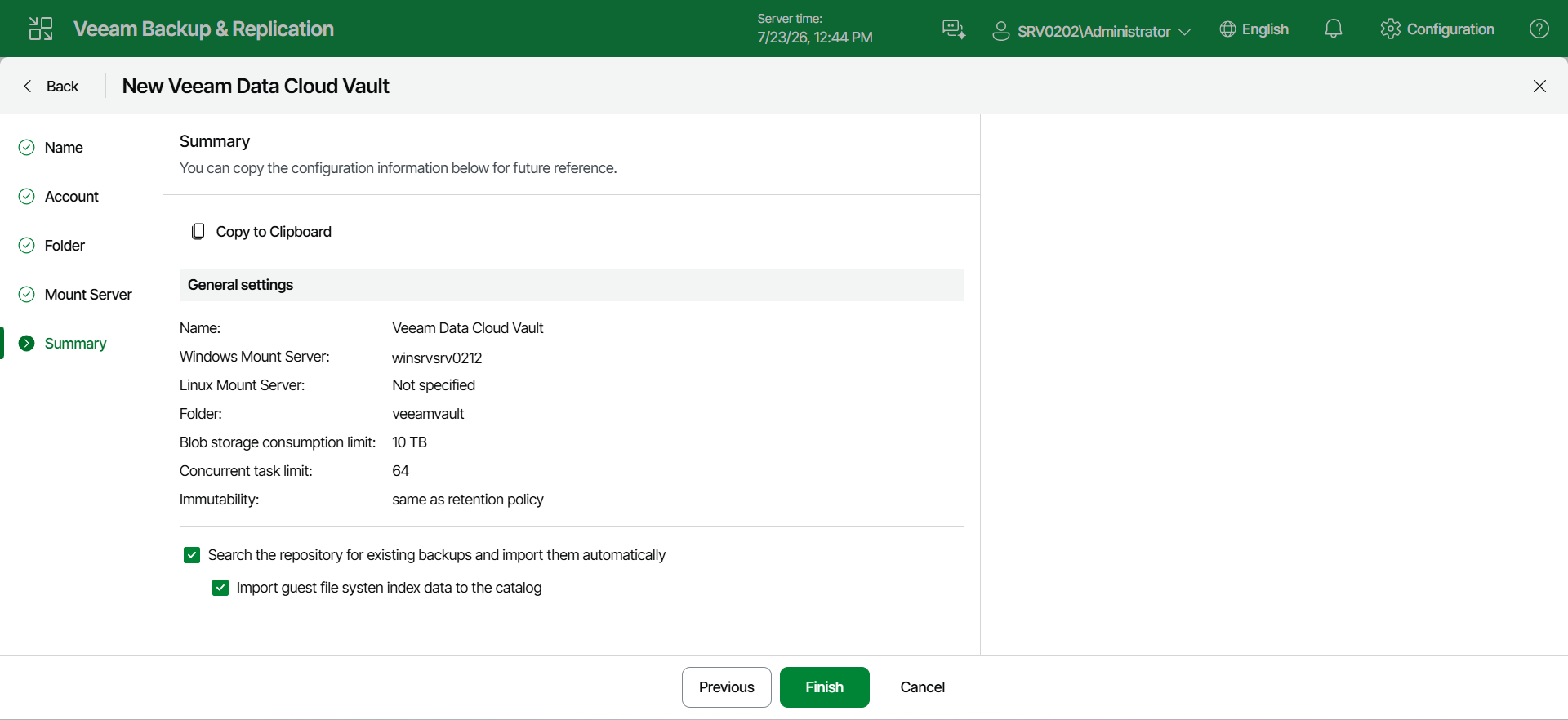The height and width of the screenshot is (720, 1568).
Task: Go to the Account wizard step
Action: coord(72,197)
